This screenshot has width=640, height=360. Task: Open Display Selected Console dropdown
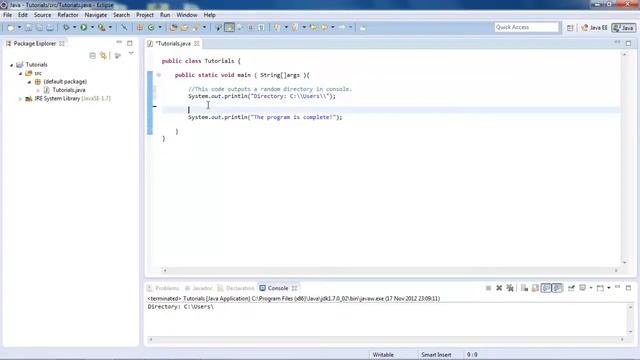pyautogui.click(x=591, y=288)
